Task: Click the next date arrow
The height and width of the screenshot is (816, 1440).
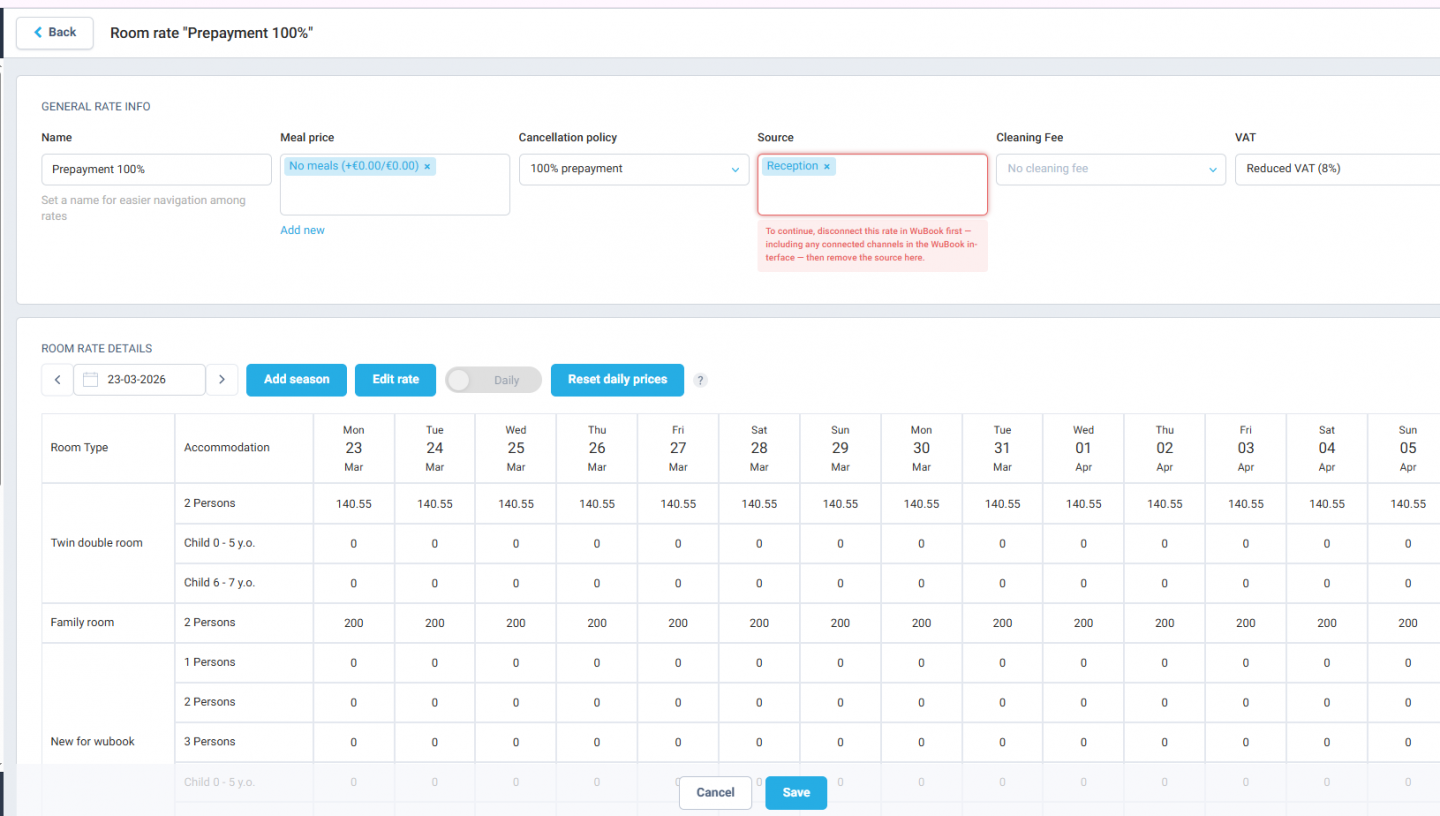Action: tap(222, 379)
